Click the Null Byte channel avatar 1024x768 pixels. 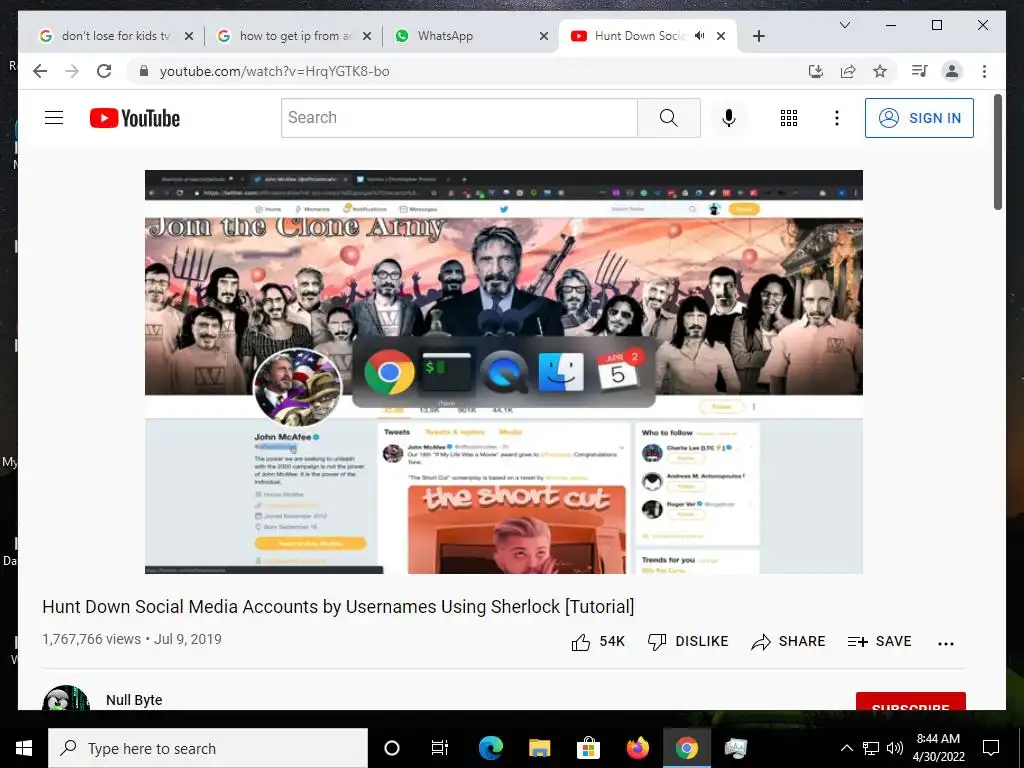65,698
